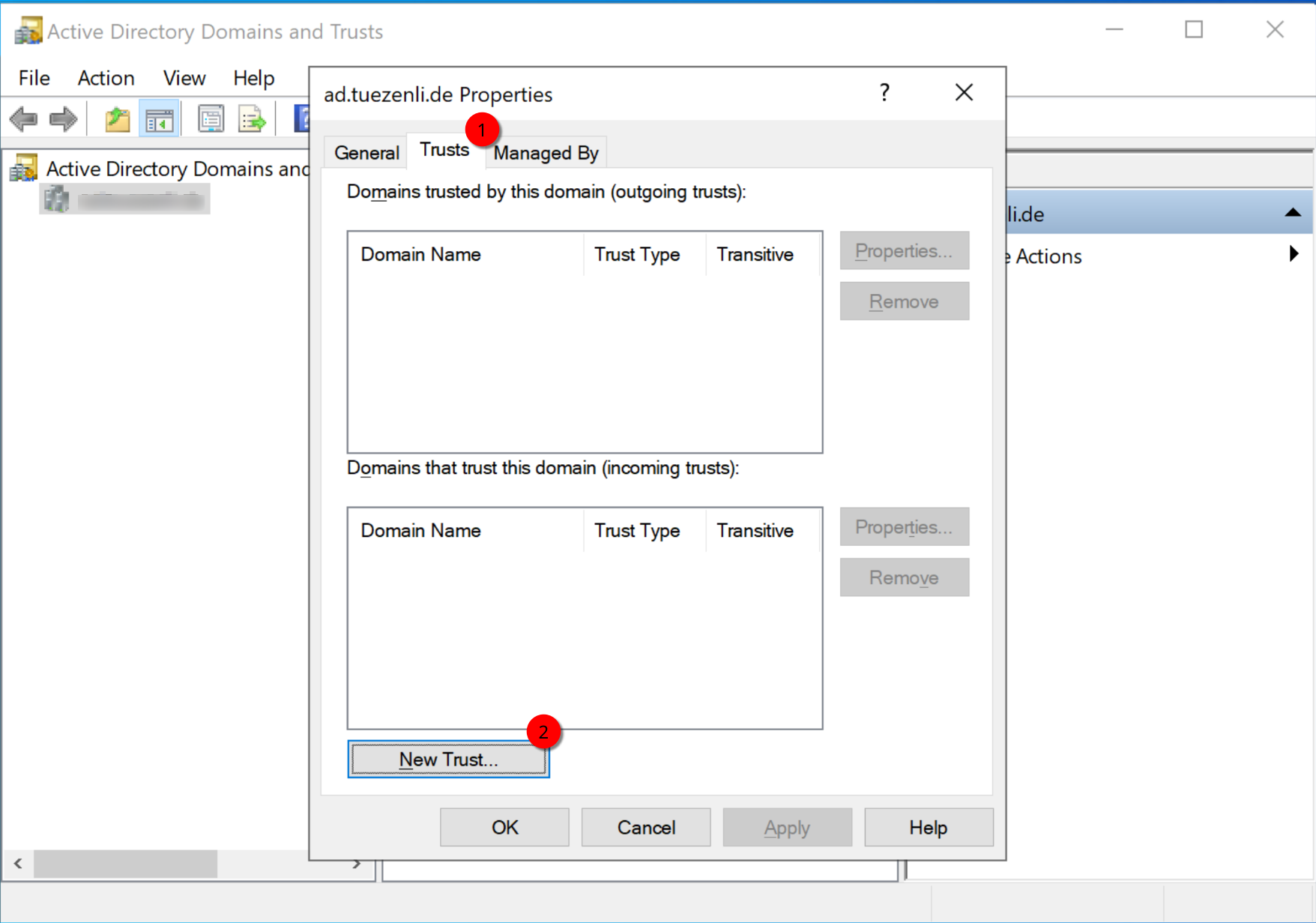Select the Active Directory Domains root node icon
Viewport: 1316px width, 923px height.
coord(24,169)
